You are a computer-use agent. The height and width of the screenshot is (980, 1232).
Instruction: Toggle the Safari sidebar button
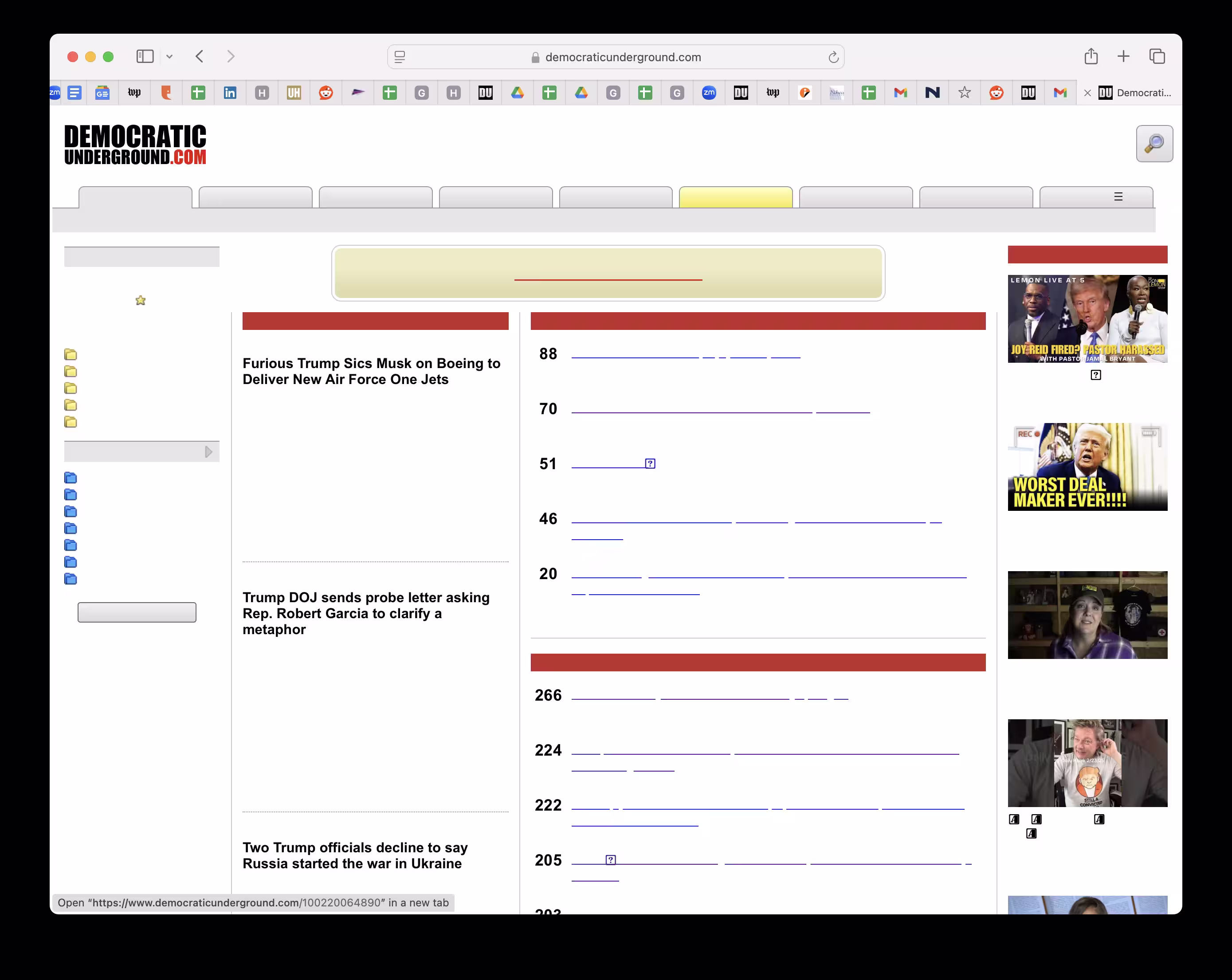145,57
